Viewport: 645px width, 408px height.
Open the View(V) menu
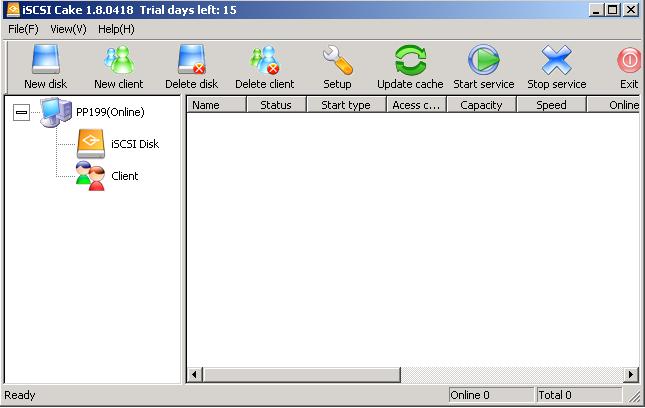[x=68, y=29]
